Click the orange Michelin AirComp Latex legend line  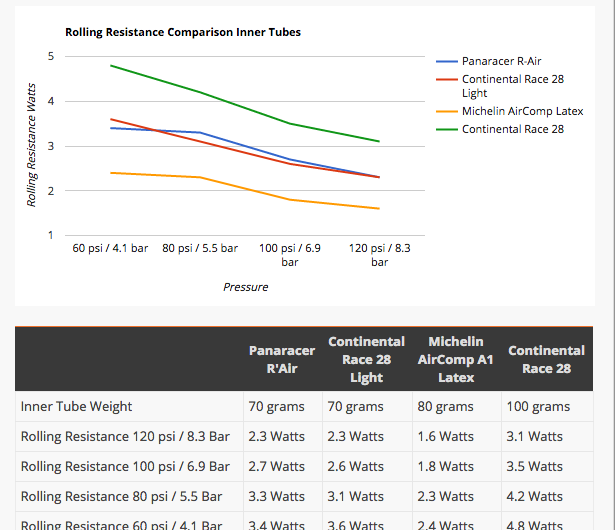tap(447, 112)
